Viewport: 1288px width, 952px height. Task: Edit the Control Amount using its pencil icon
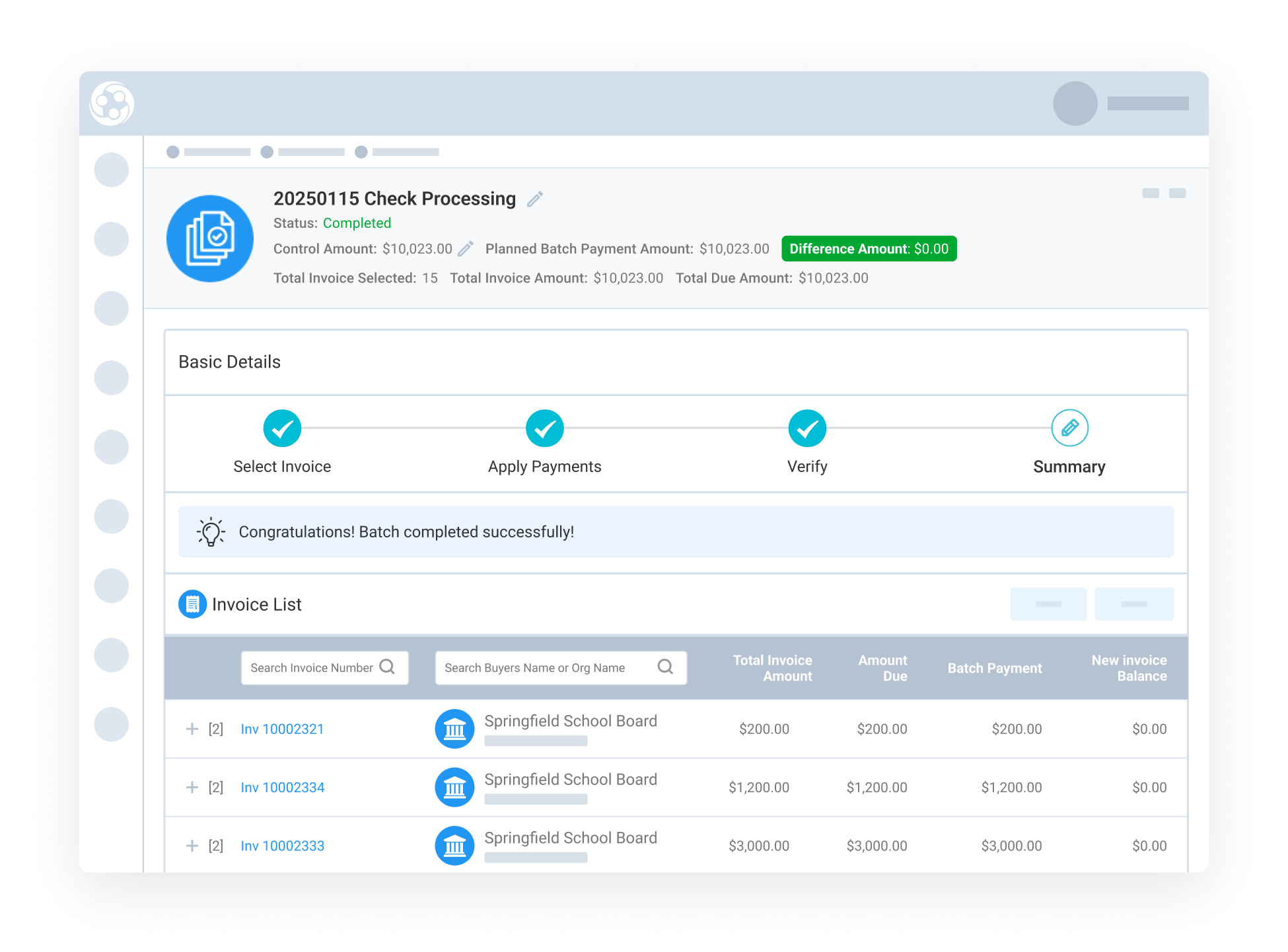466,248
